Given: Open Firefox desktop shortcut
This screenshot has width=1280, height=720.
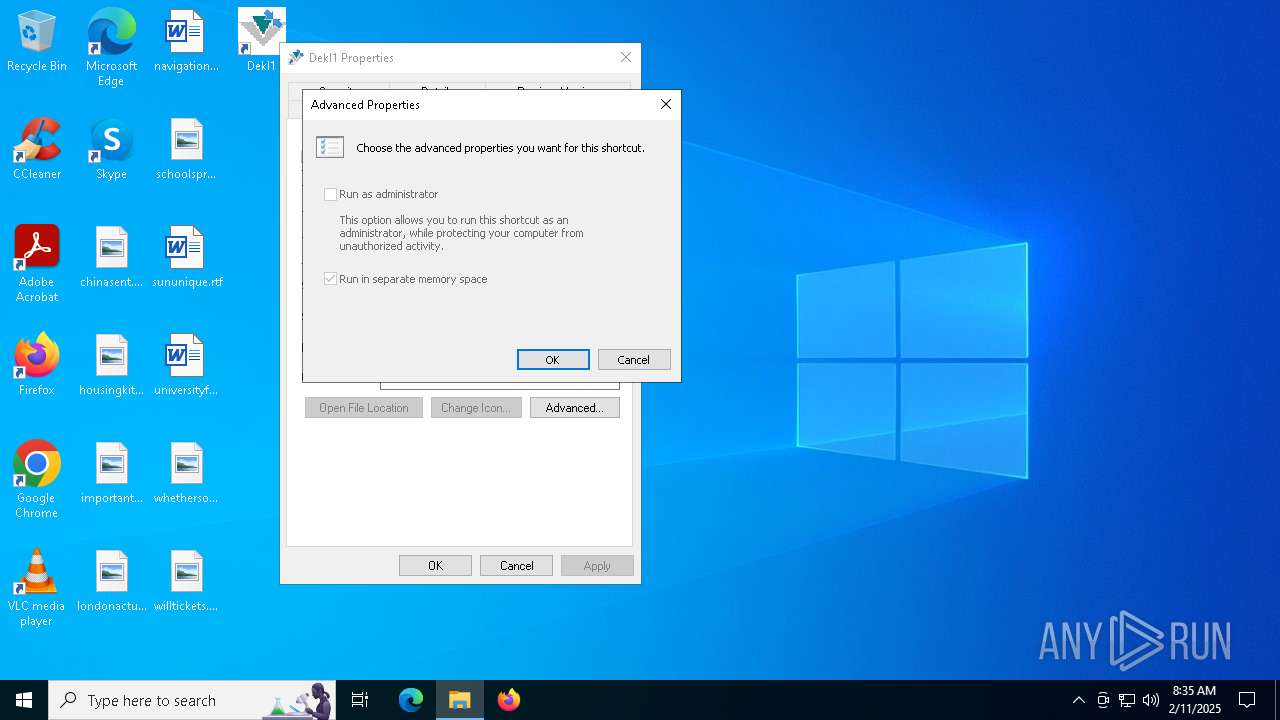Looking at the screenshot, I should (37, 366).
